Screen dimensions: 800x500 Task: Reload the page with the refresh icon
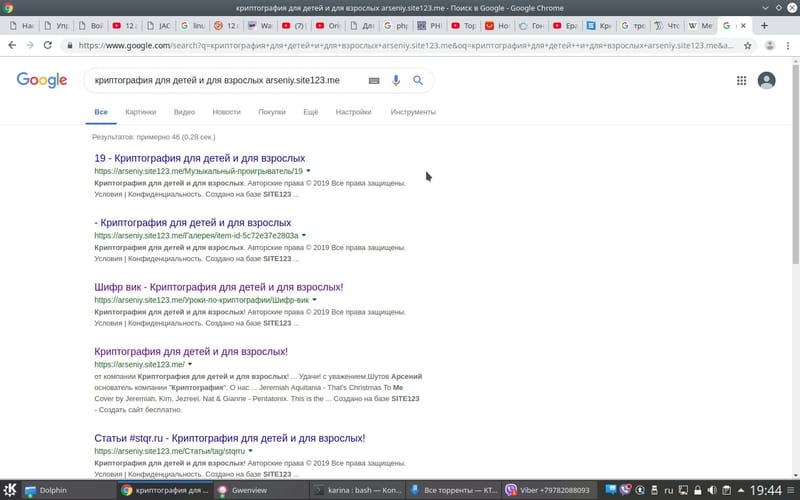47,45
